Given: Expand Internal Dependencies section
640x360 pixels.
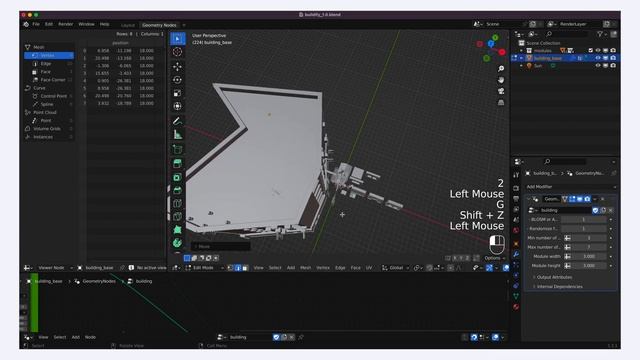Looking at the screenshot, I should 560,287.
